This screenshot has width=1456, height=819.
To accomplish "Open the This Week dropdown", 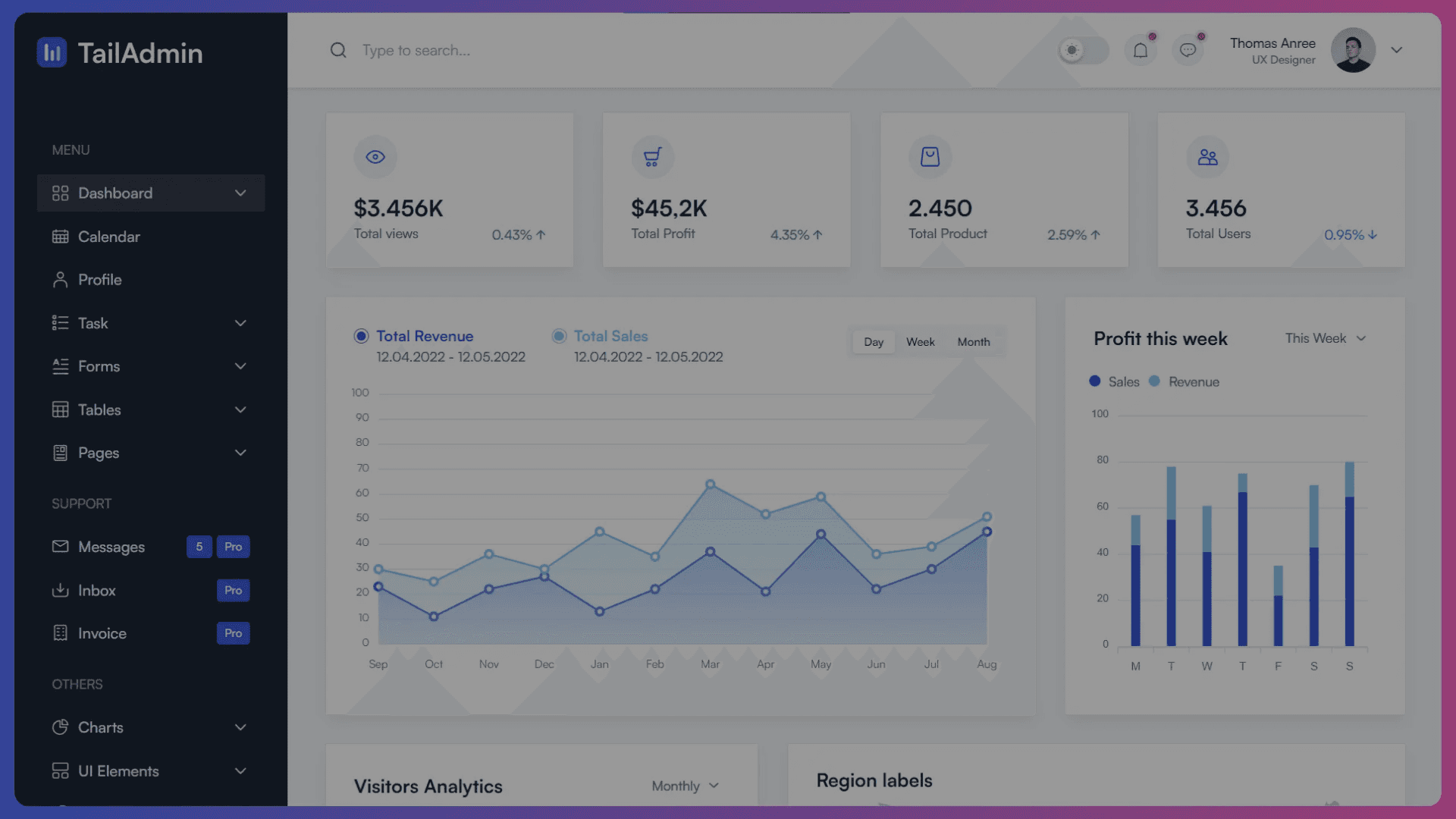I will [1325, 338].
